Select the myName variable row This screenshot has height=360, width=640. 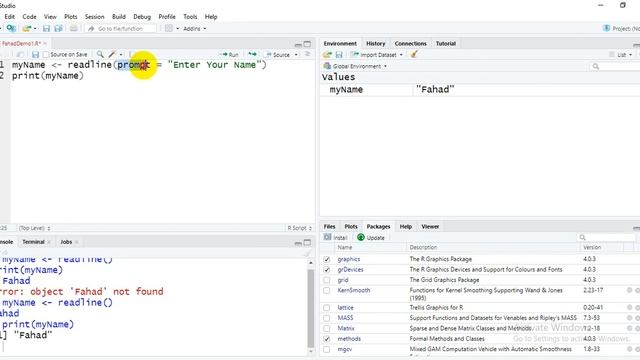coord(480,90)
